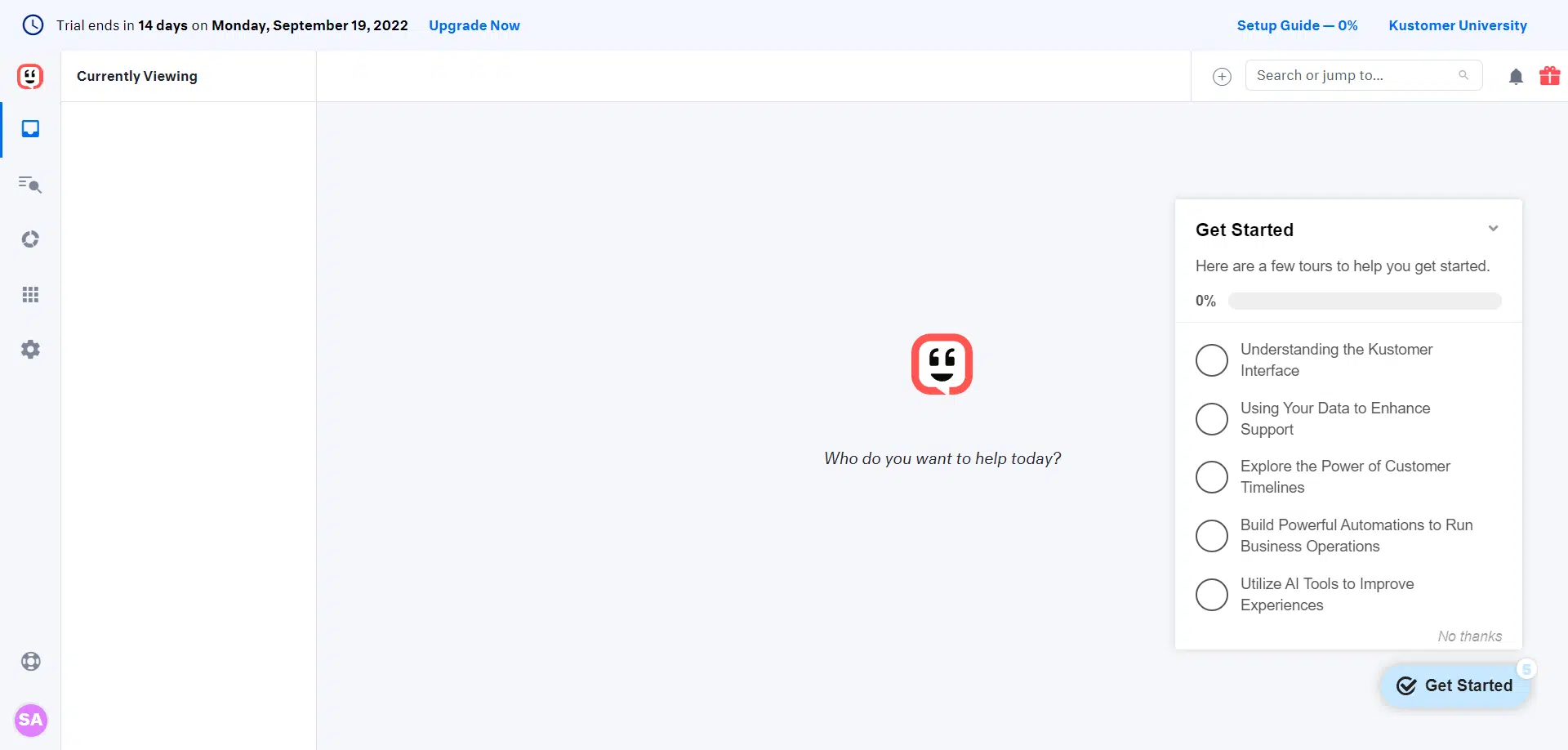Screen dimensions: 1568x750
Task: Click Build Powerful Automations to Run text
Action: point(1356,536)
